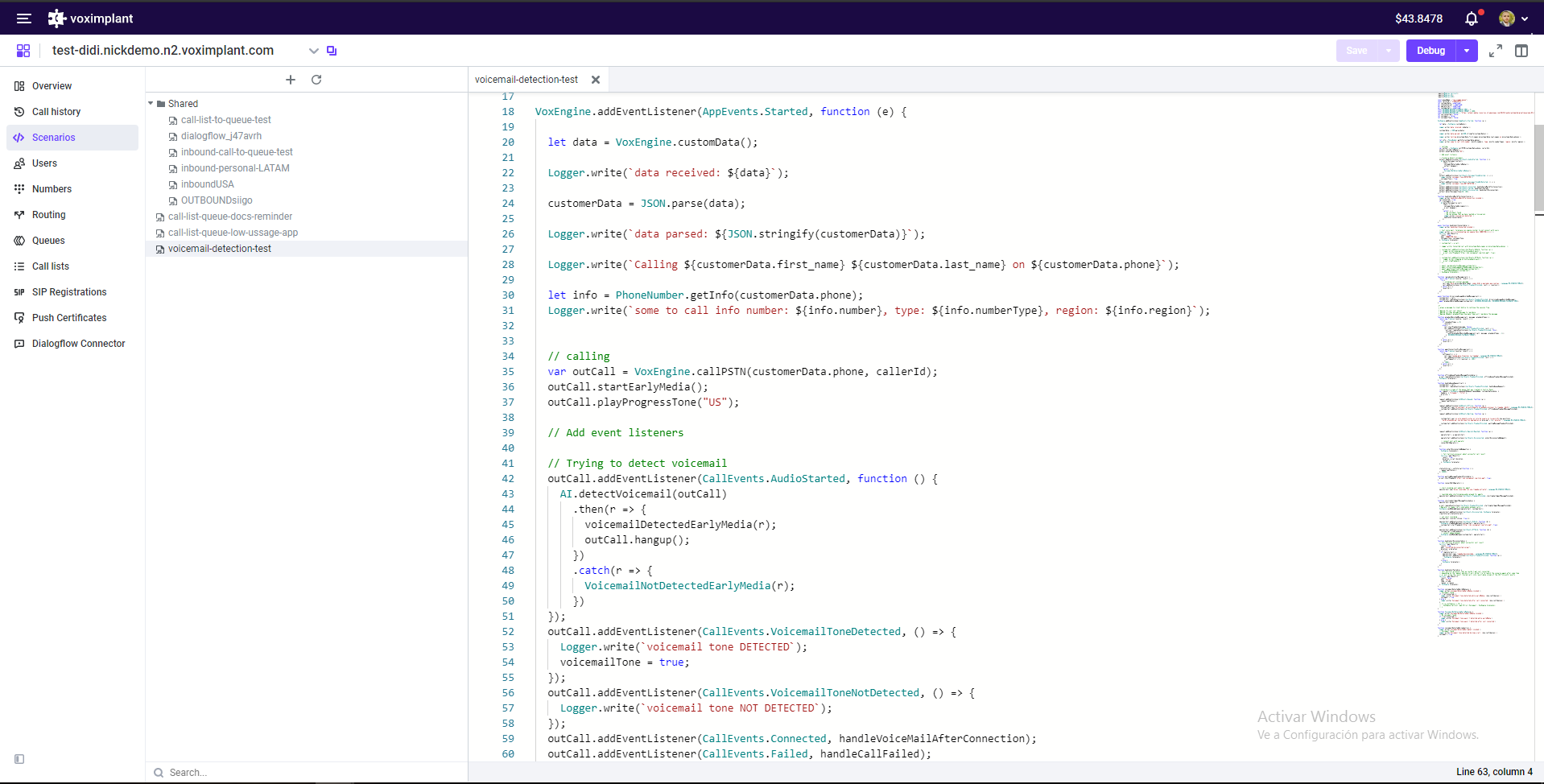Screen dimensions: 1544x784
Task: Open SIP Registrations section
Action: coord(72,292)
